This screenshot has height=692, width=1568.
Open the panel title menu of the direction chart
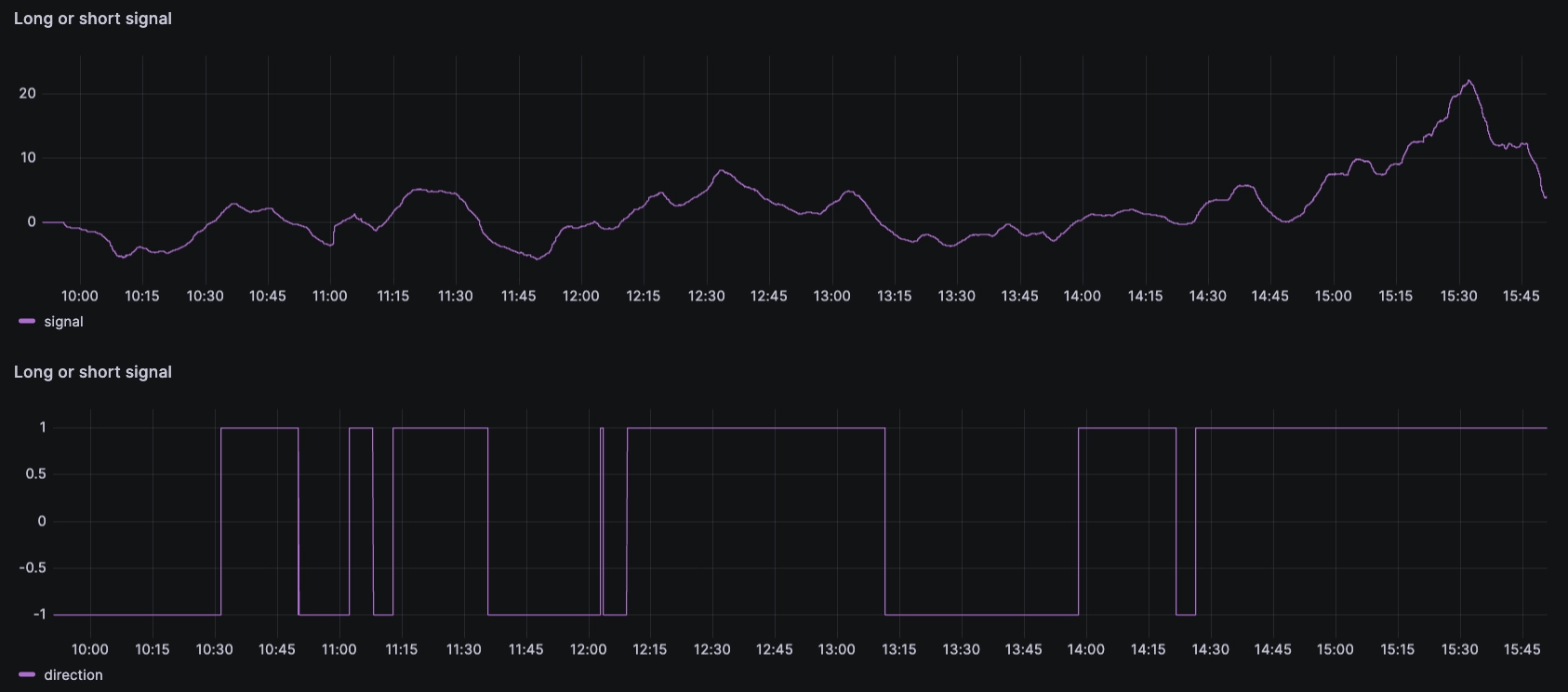93,372
